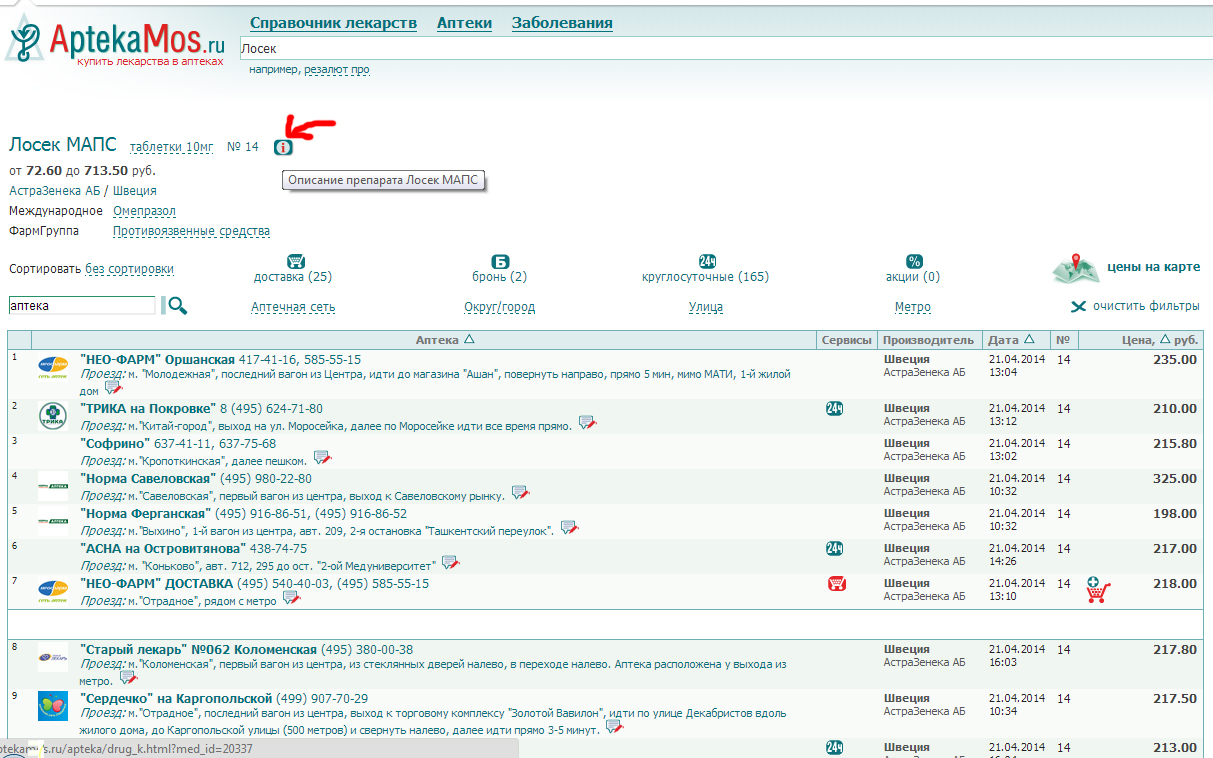
Task: Change dosage таблетки 10мг
Action: coord(171,147)
